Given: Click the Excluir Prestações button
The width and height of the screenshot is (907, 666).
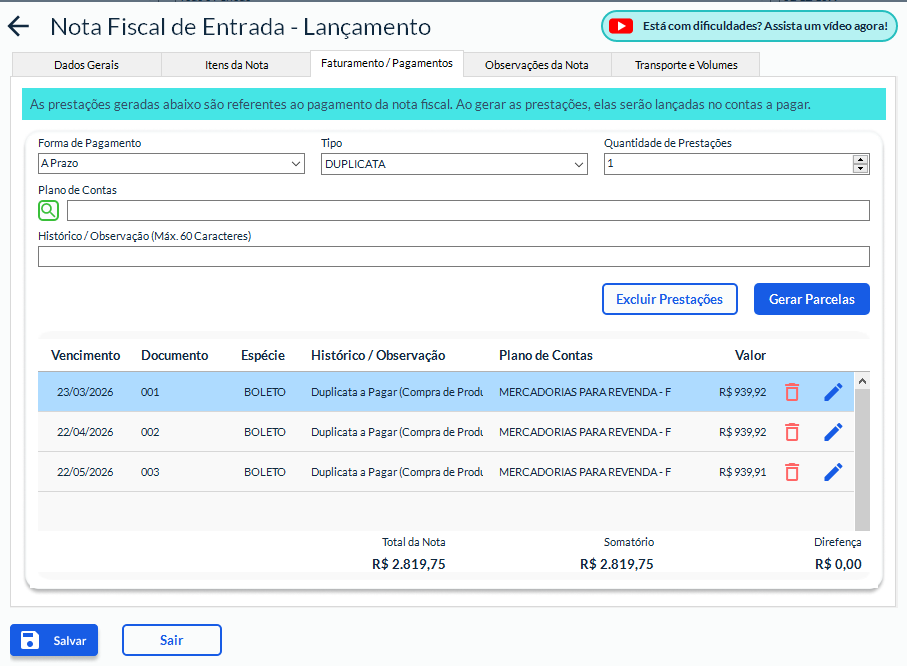Looking at the screenshot, I should pyautogui.click(x=669, y=299).
